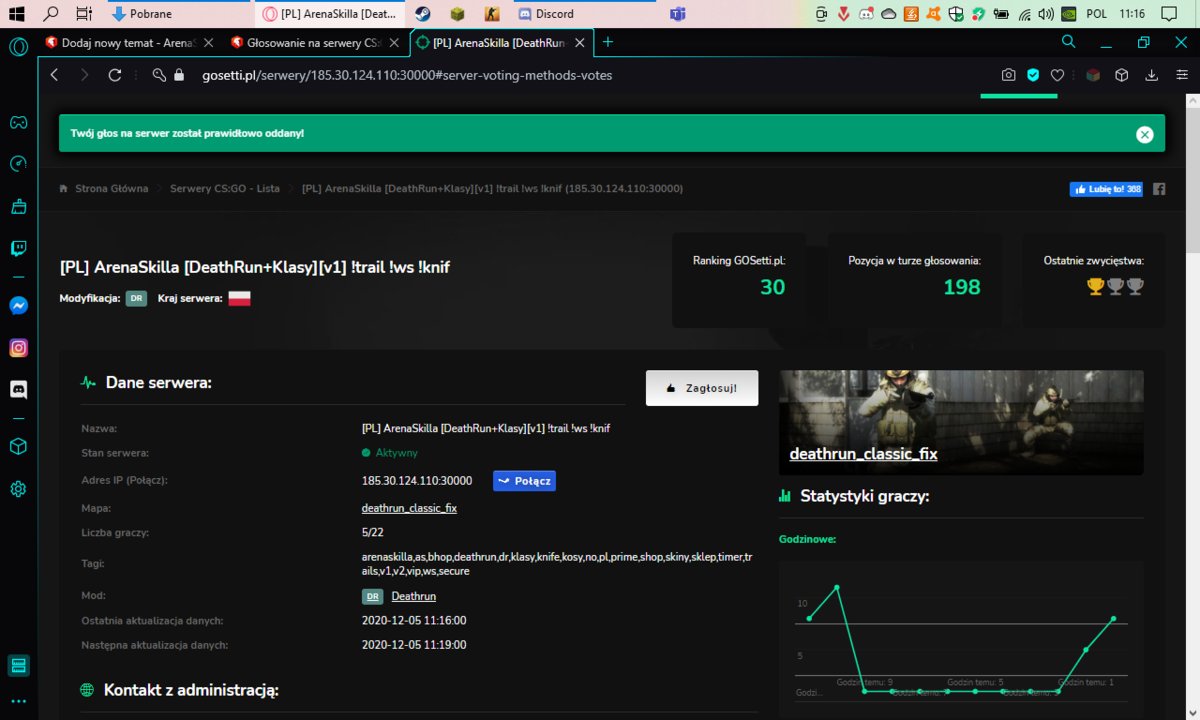Switch to Dodaj nowy temat tab
The width and height of the screenshot is (1200, 720).
coord(128,43)
